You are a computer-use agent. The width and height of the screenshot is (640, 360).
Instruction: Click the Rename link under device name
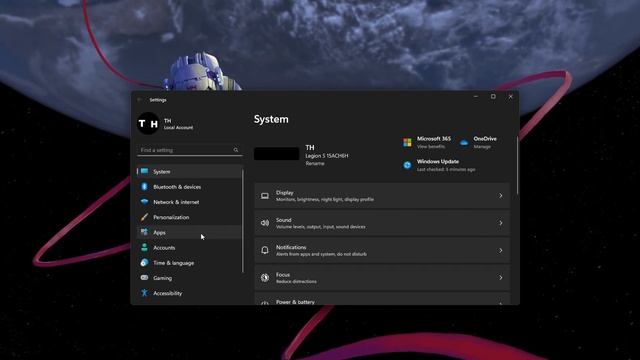click(x=315, y=163)
